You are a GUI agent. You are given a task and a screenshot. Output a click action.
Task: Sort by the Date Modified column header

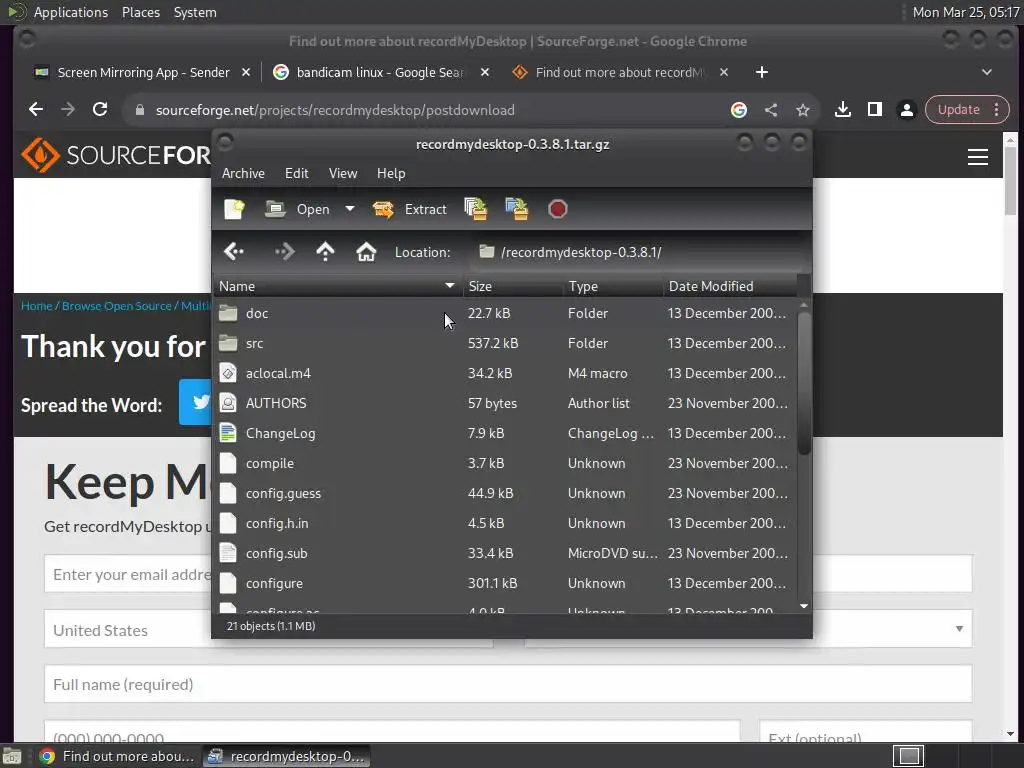(x=729, y=286)
